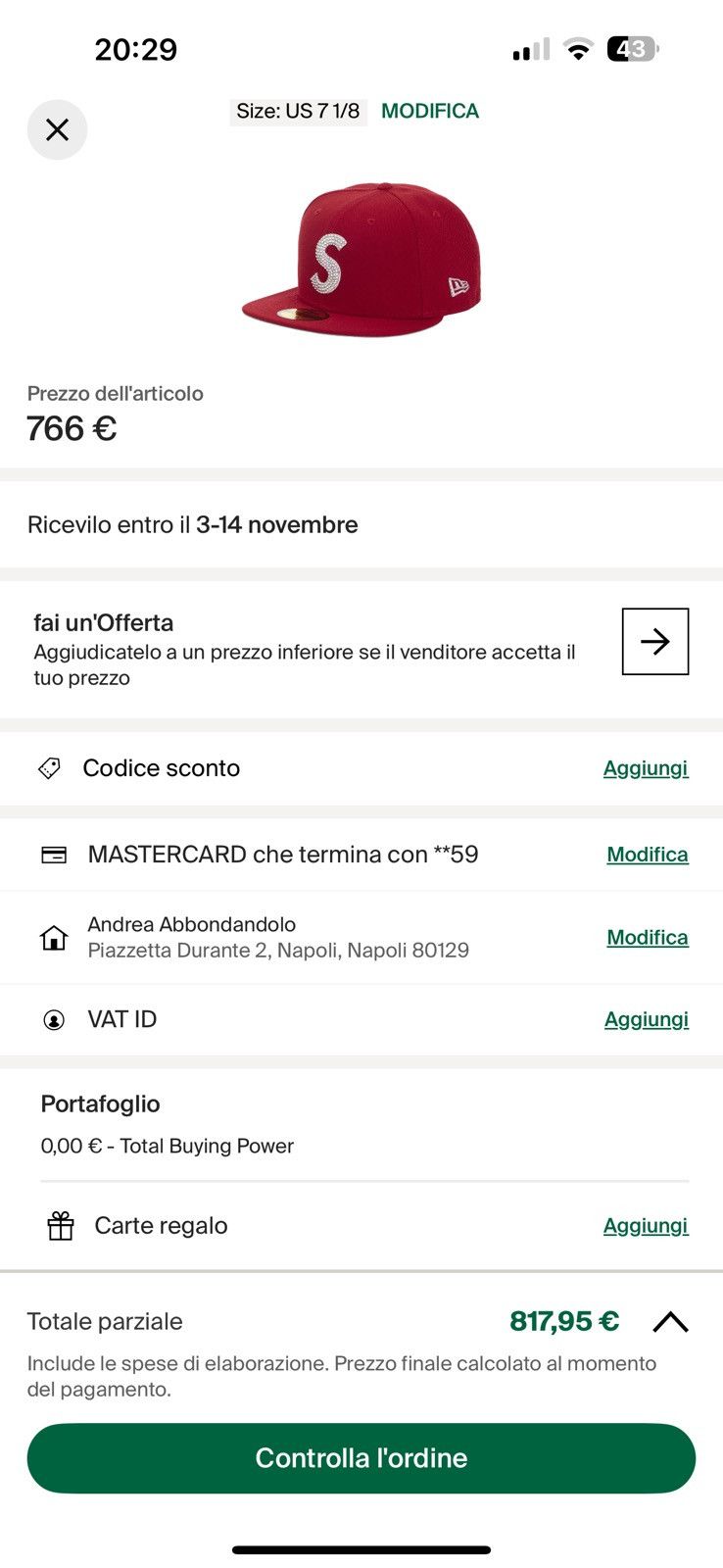
Task: Close the checkout with the X icon
Action: [x=57, y=129]
